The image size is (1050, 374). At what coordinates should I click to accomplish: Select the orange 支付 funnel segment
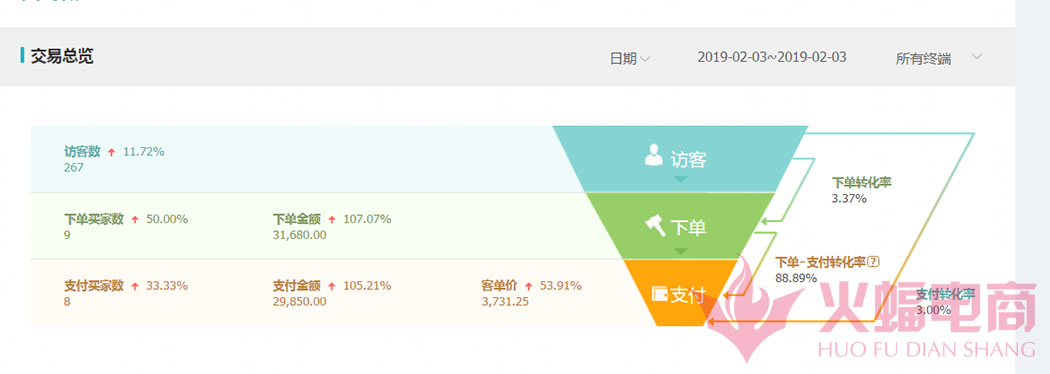point(680,292)
